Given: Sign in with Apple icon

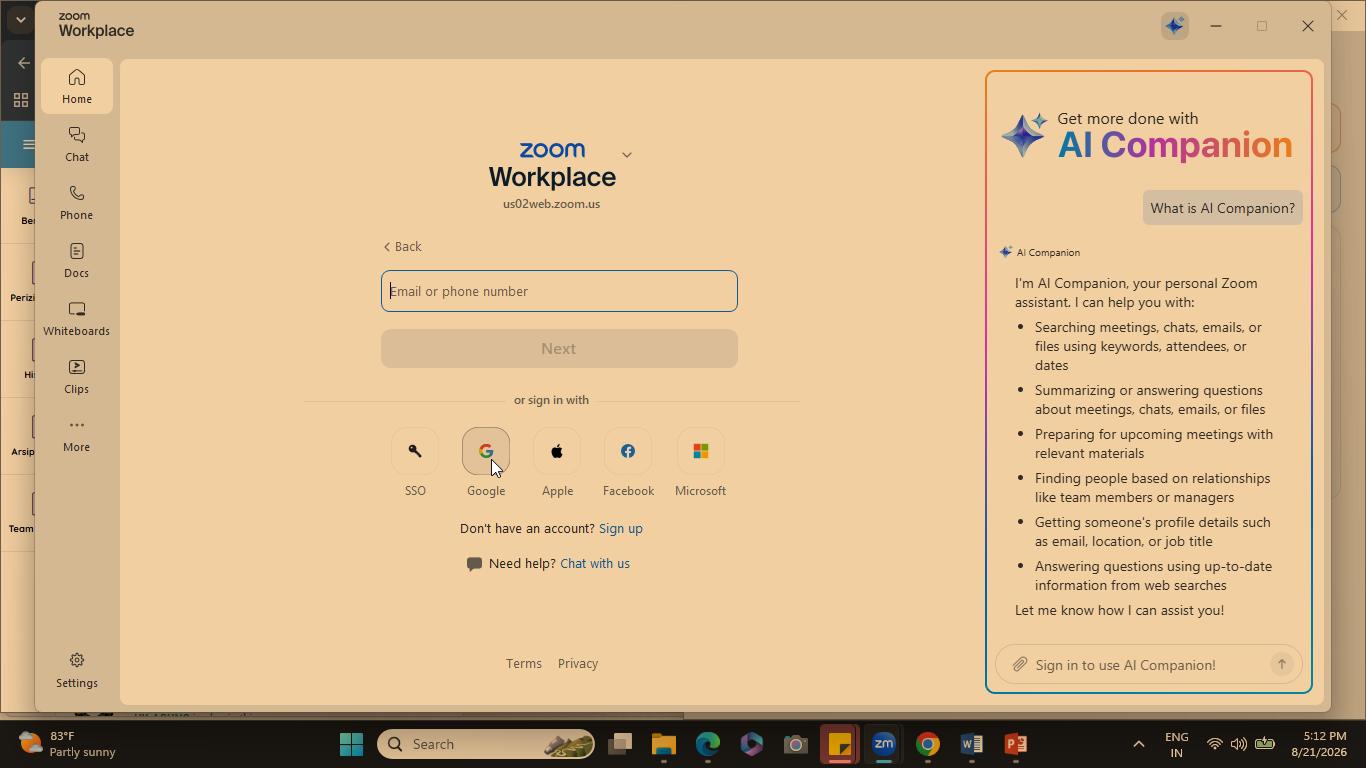Looking at the screenshot, I should coord(557,452).
